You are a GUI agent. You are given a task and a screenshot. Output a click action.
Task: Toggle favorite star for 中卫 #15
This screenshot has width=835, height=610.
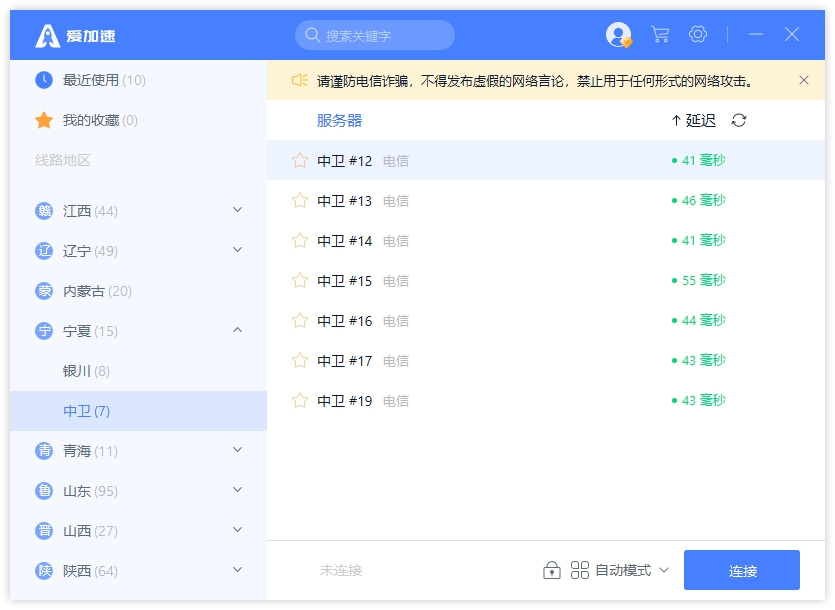click(300, 281)
